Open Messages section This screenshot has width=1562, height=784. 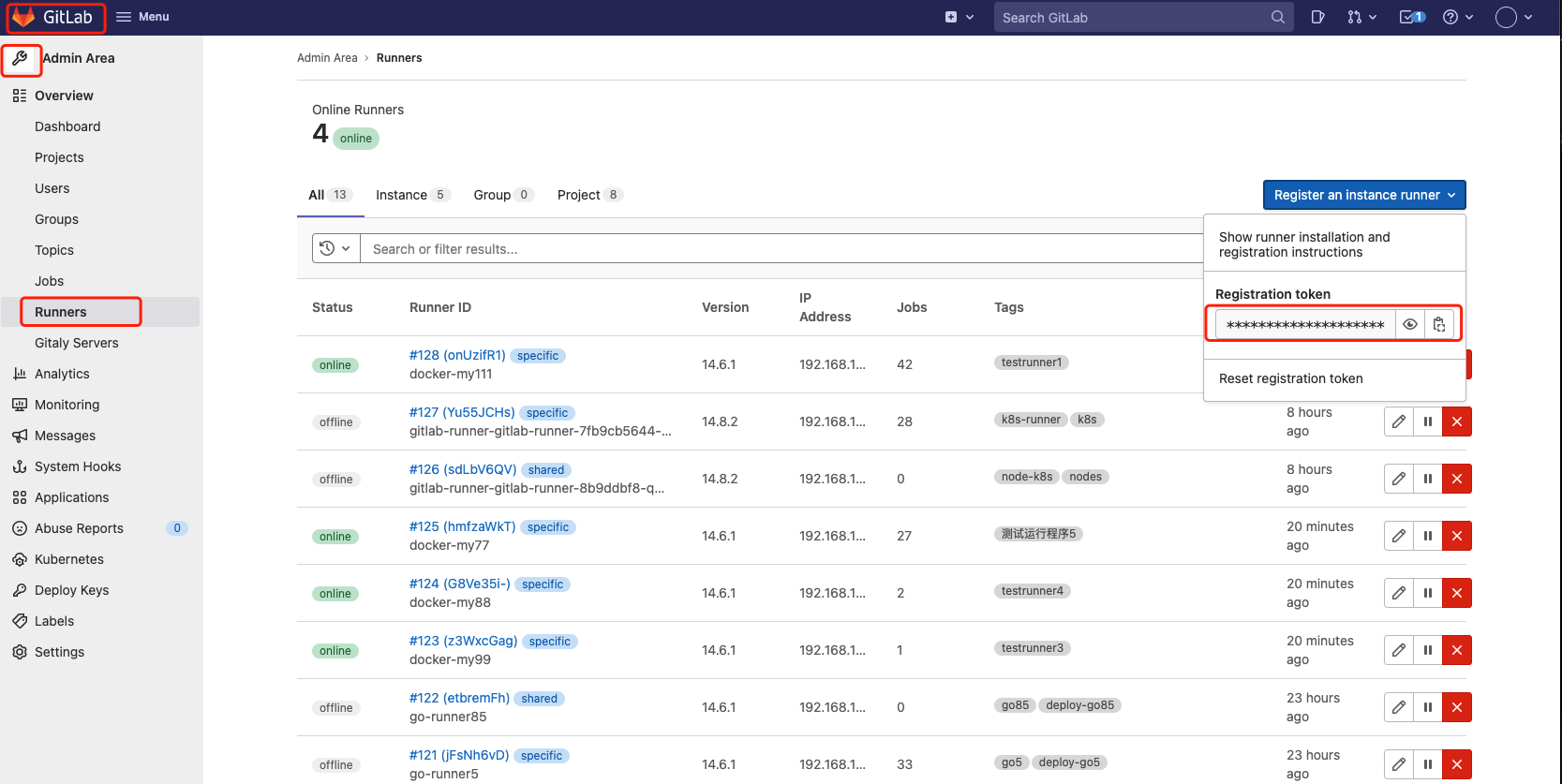click(65, 436)
